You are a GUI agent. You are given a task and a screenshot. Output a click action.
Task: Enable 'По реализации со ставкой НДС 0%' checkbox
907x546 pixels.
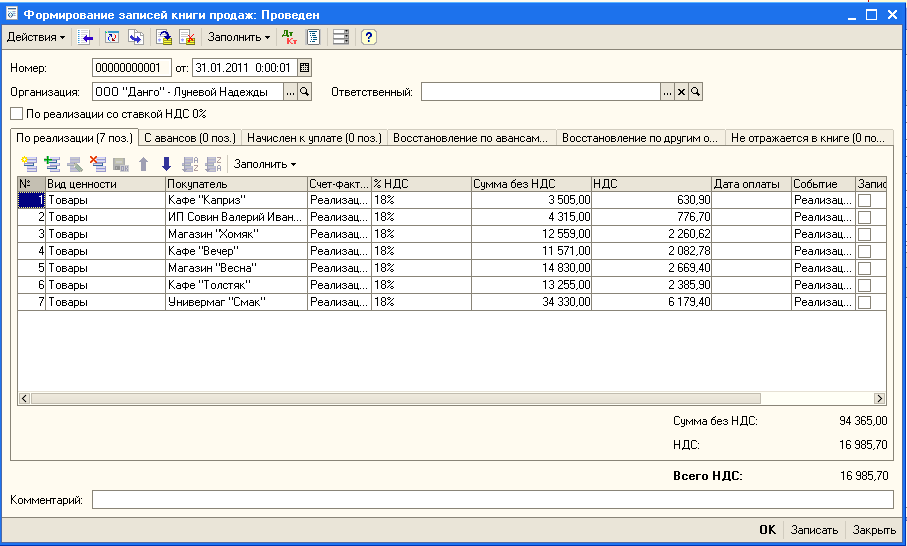click(16, 114)
